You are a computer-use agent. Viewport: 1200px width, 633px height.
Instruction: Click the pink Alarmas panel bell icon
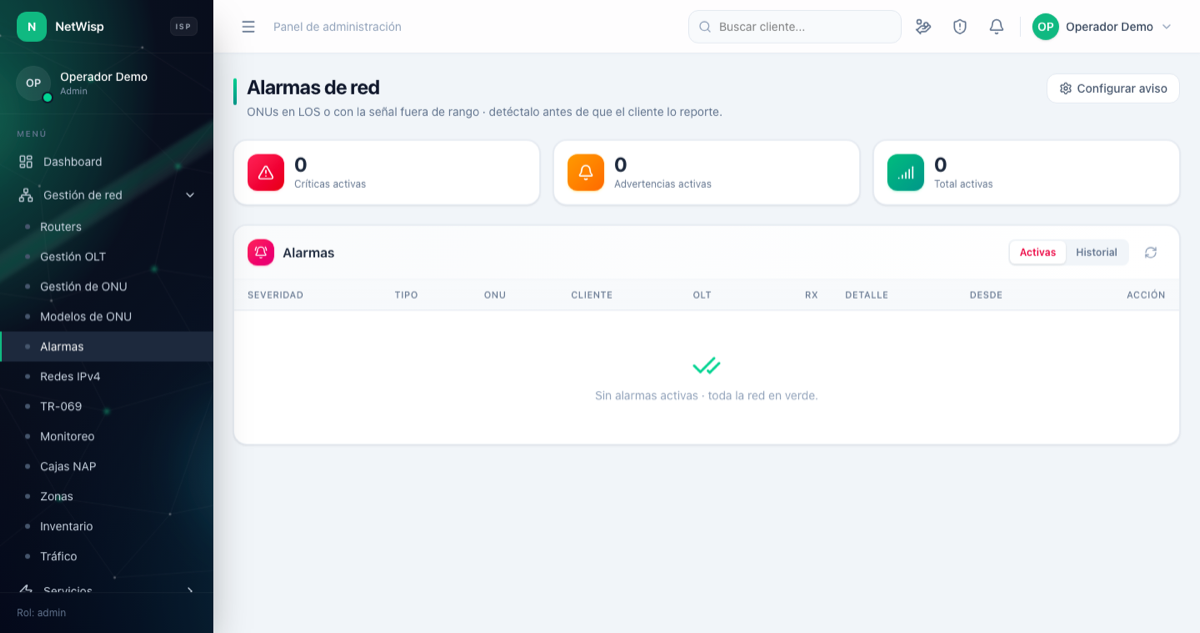261,252
